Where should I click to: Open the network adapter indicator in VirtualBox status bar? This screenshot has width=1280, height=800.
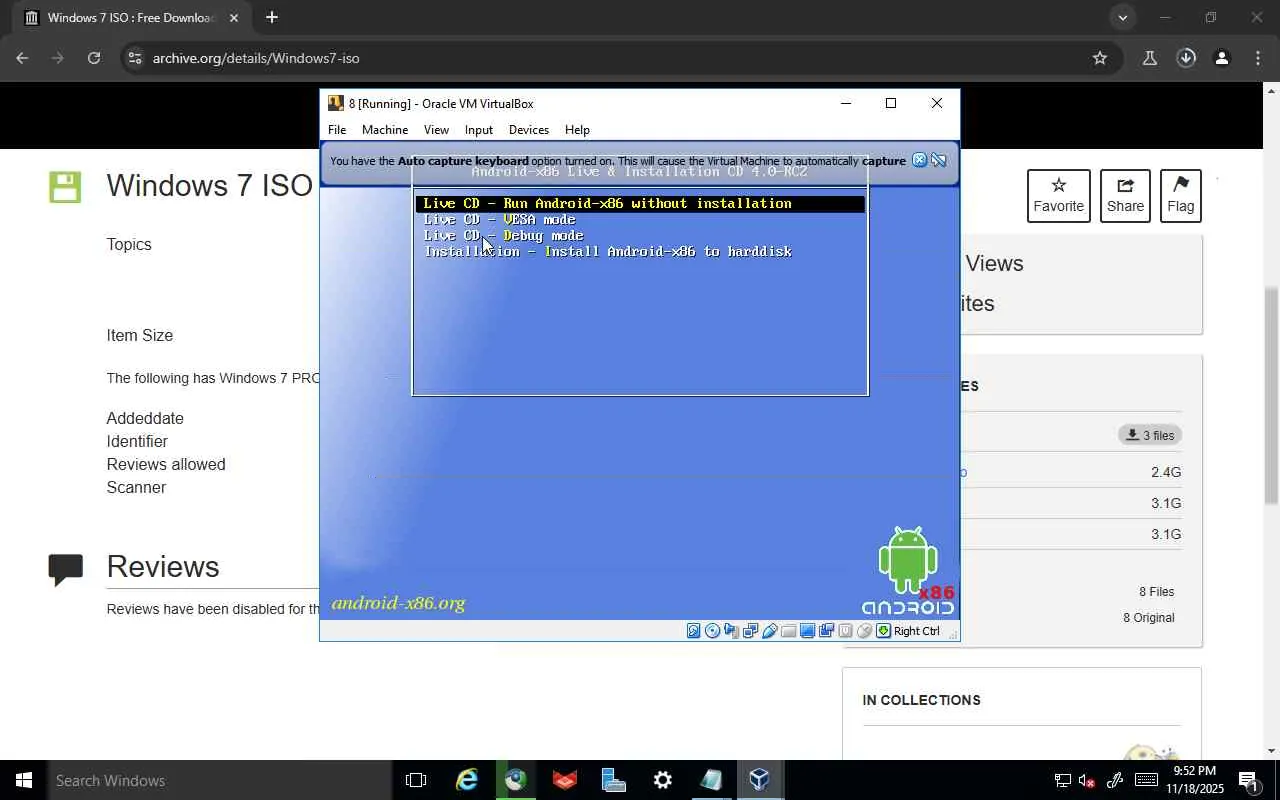750,631
